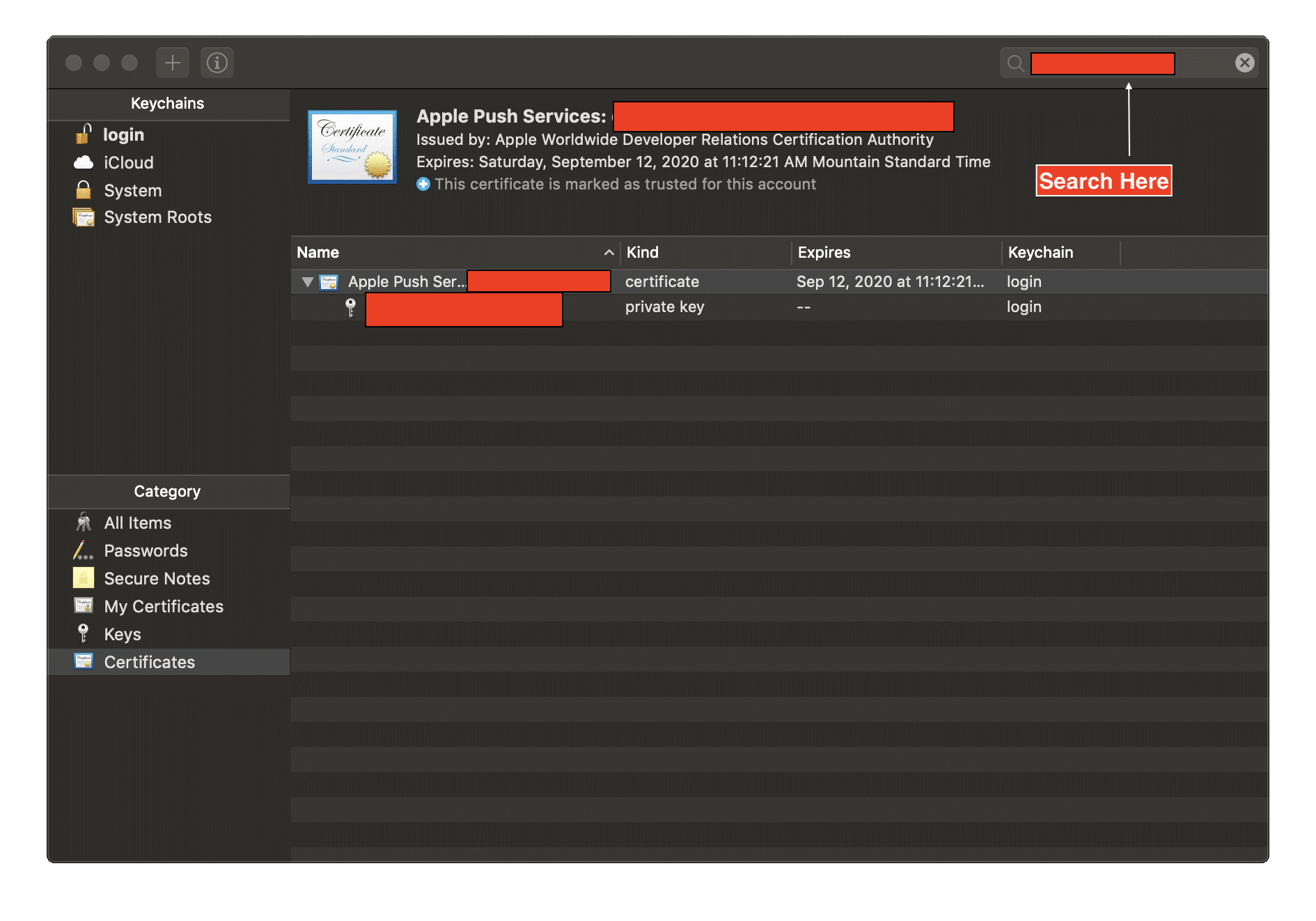Open the Get Info toolbar button
Screen dimensions: 1316x921
point(217,62)
